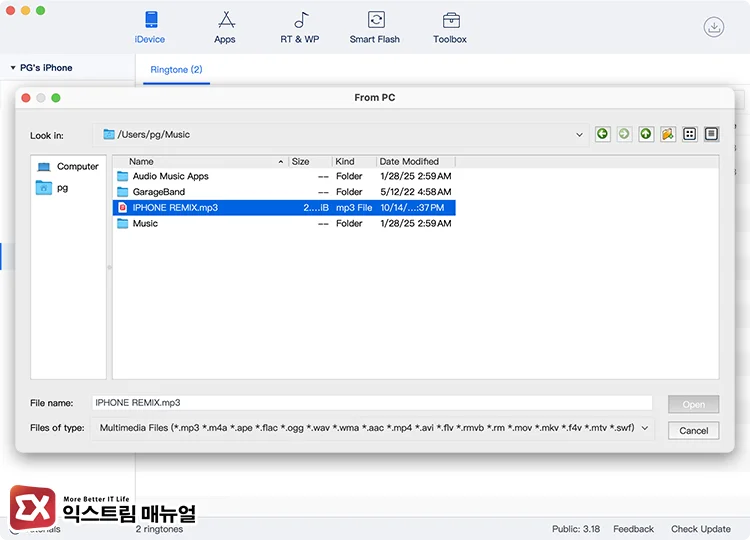Click the Check Update link

(700, 529)
